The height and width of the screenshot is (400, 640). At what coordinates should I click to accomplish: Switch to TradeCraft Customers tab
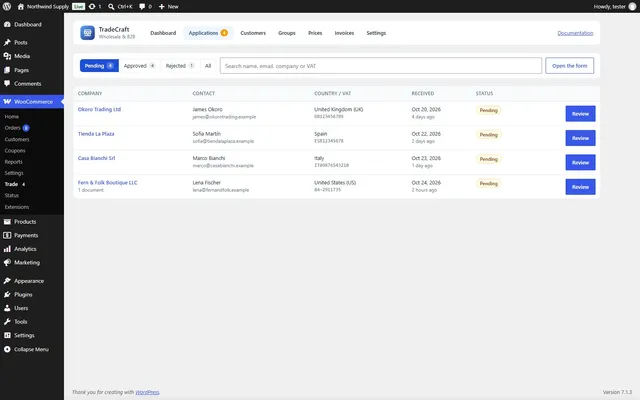pyautogui.click(x=253, y=33)
